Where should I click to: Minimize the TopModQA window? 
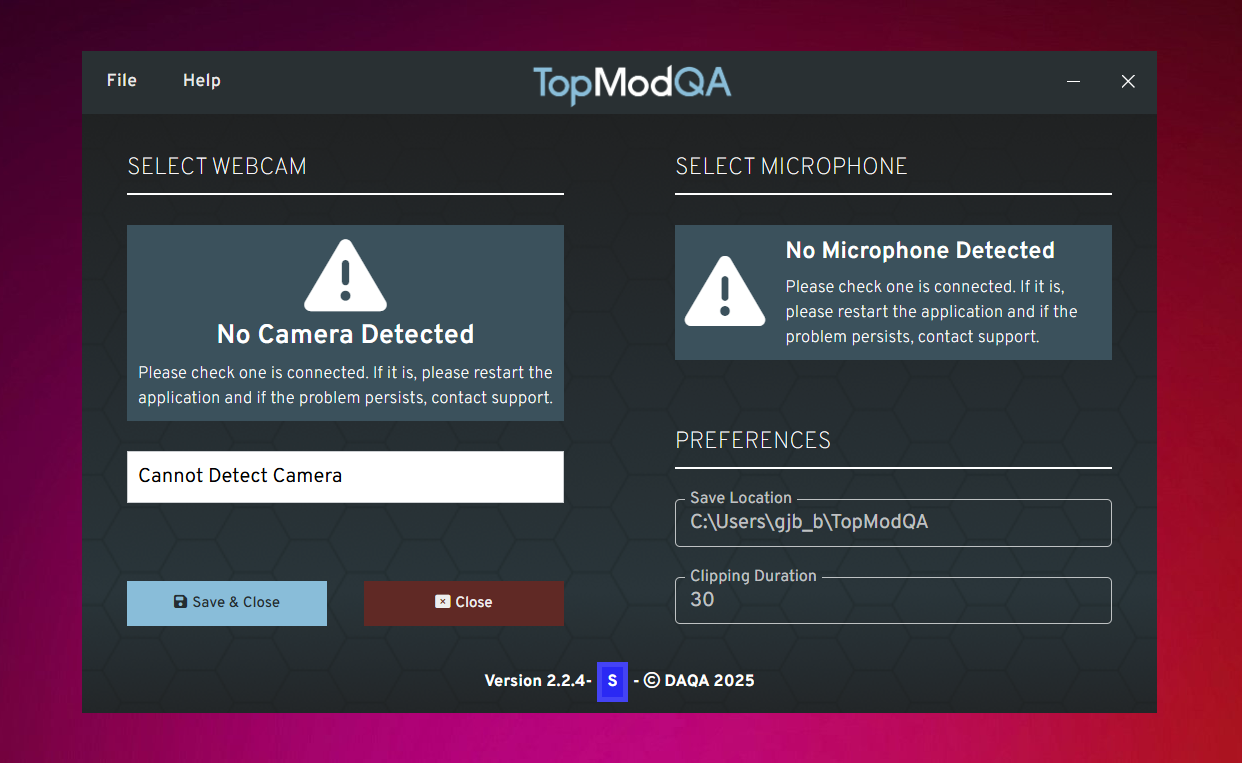pyautogui.click(x=1074, y=81)
